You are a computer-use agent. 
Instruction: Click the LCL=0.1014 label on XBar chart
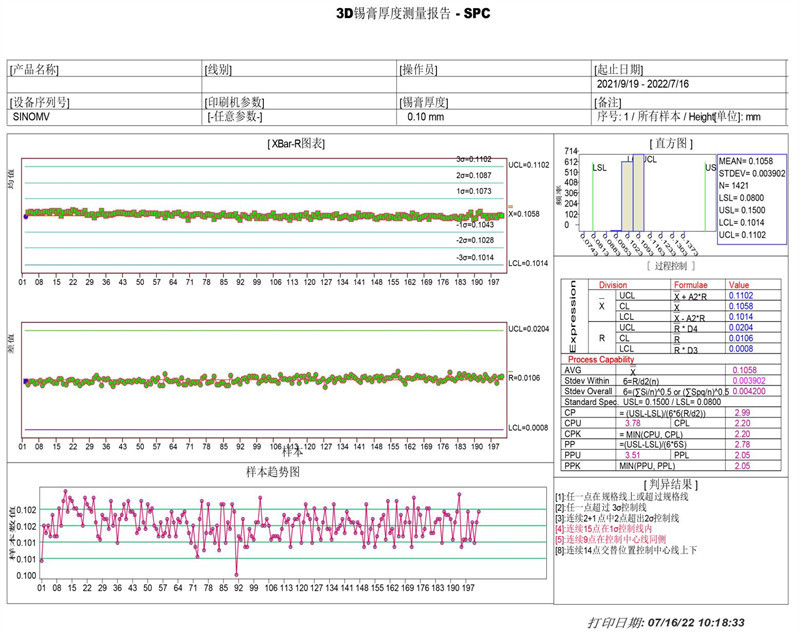(529, 262)
